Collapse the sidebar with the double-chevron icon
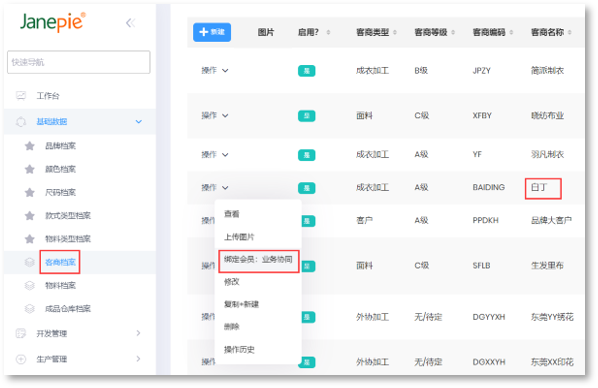 pyautogui.click(x=130, y=23)
